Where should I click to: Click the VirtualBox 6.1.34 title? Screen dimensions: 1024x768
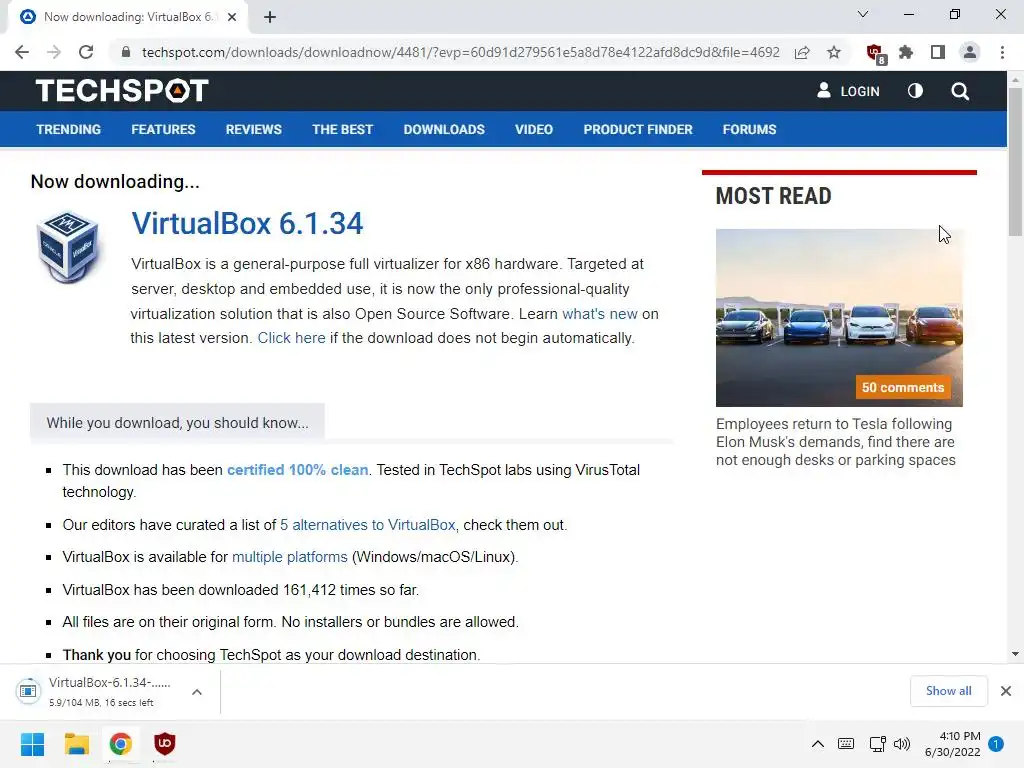(247, 223)
